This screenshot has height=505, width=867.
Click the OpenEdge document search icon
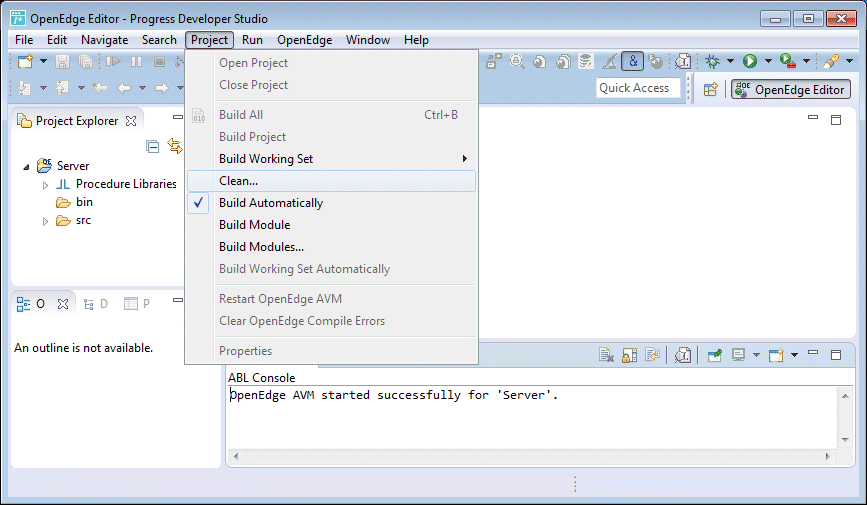pyautogui.click(x=683, y=61)
